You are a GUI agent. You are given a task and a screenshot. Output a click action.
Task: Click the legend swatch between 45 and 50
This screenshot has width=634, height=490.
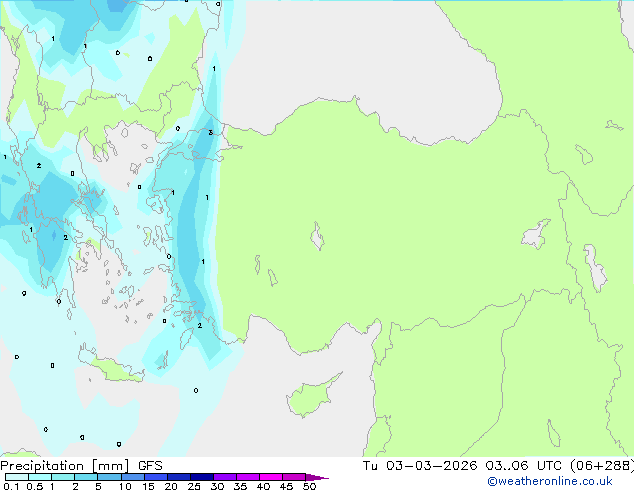click(x=294, y=477)
